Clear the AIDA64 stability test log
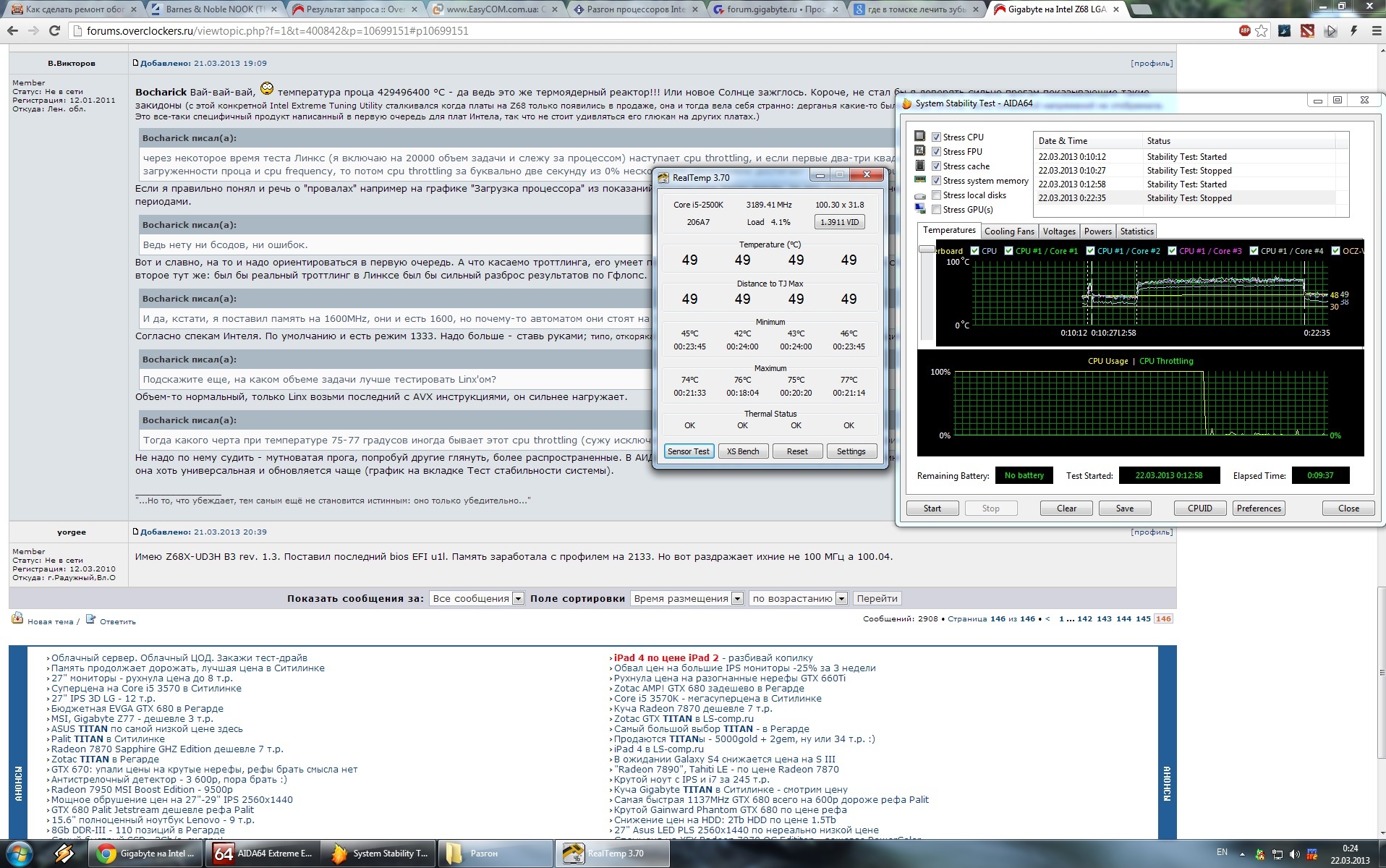The height and width of the screenshot is (868, 1386). click(1066, 509)
